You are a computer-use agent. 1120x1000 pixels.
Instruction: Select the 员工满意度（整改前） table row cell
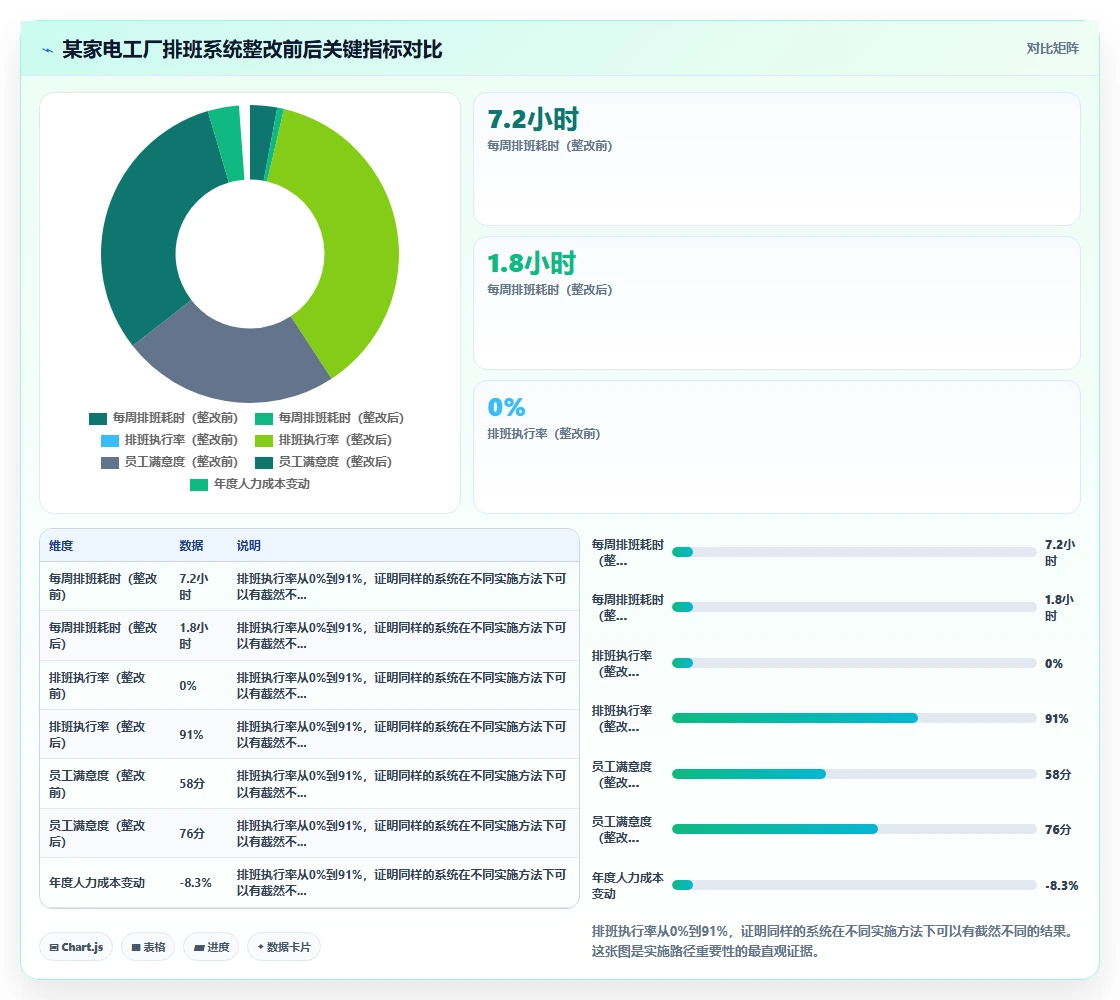104,784
